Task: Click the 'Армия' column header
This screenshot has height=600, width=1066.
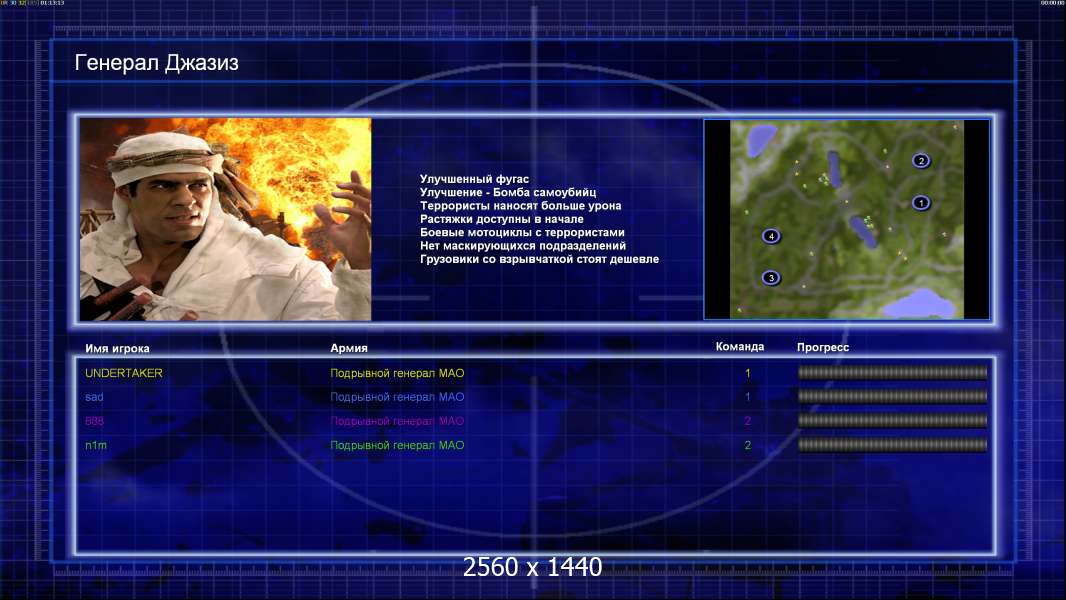Action: coord(349,348)
